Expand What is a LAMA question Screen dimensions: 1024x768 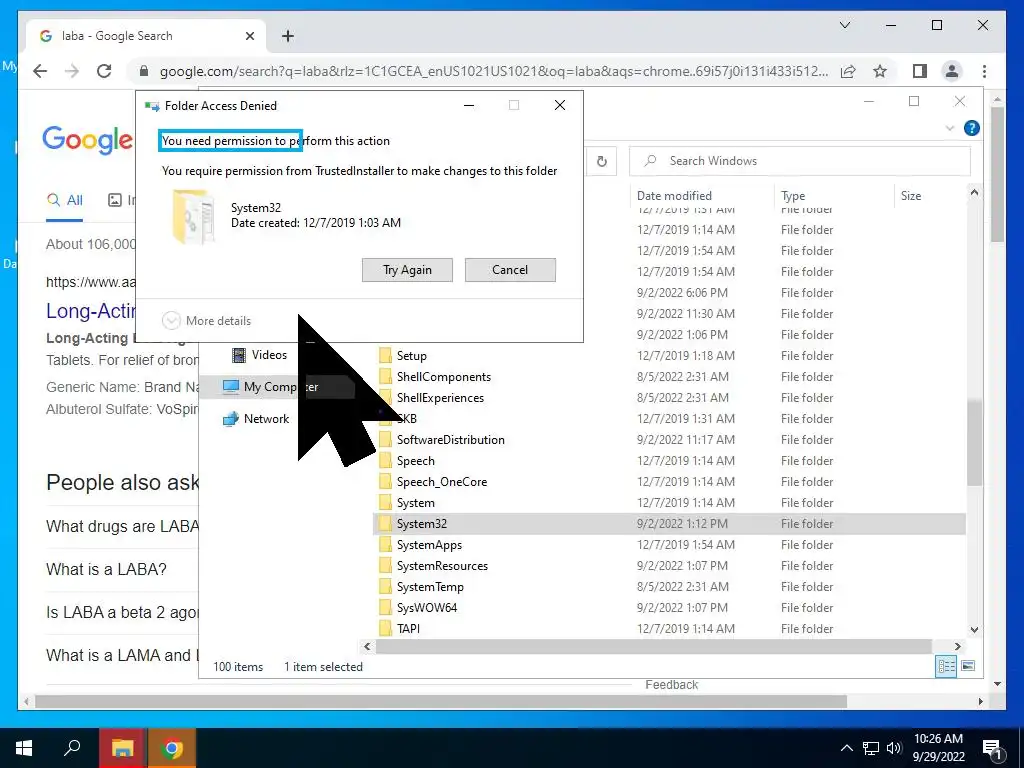coord(122,655)
